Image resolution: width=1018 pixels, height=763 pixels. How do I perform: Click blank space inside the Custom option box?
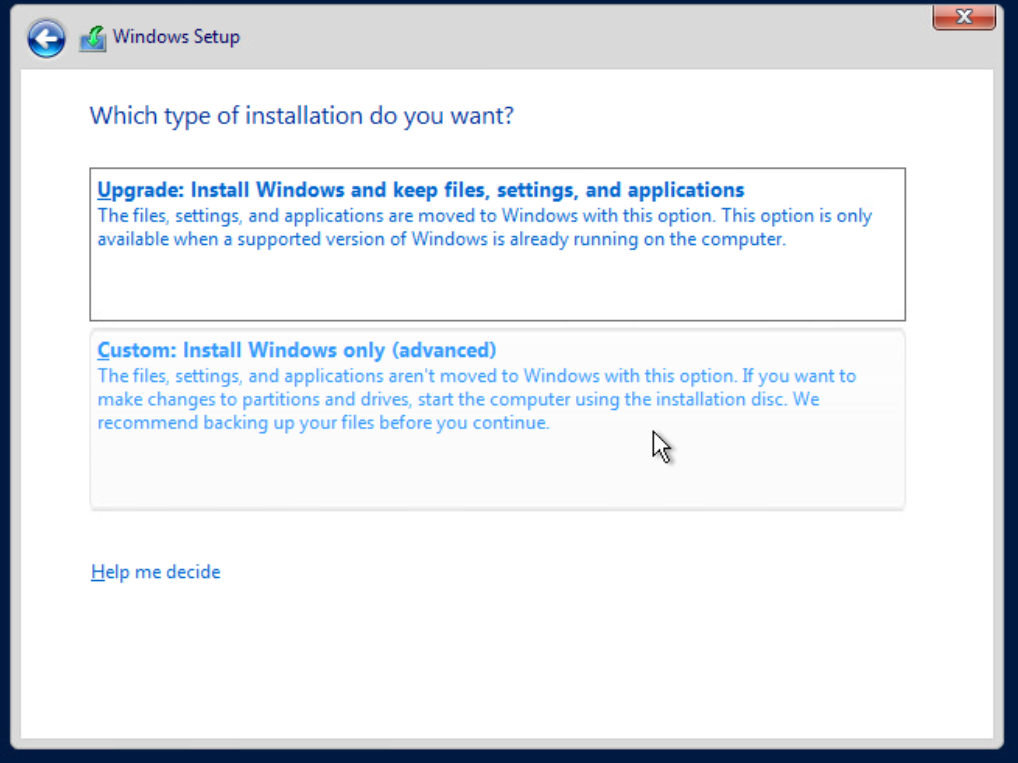coord(497,470)
